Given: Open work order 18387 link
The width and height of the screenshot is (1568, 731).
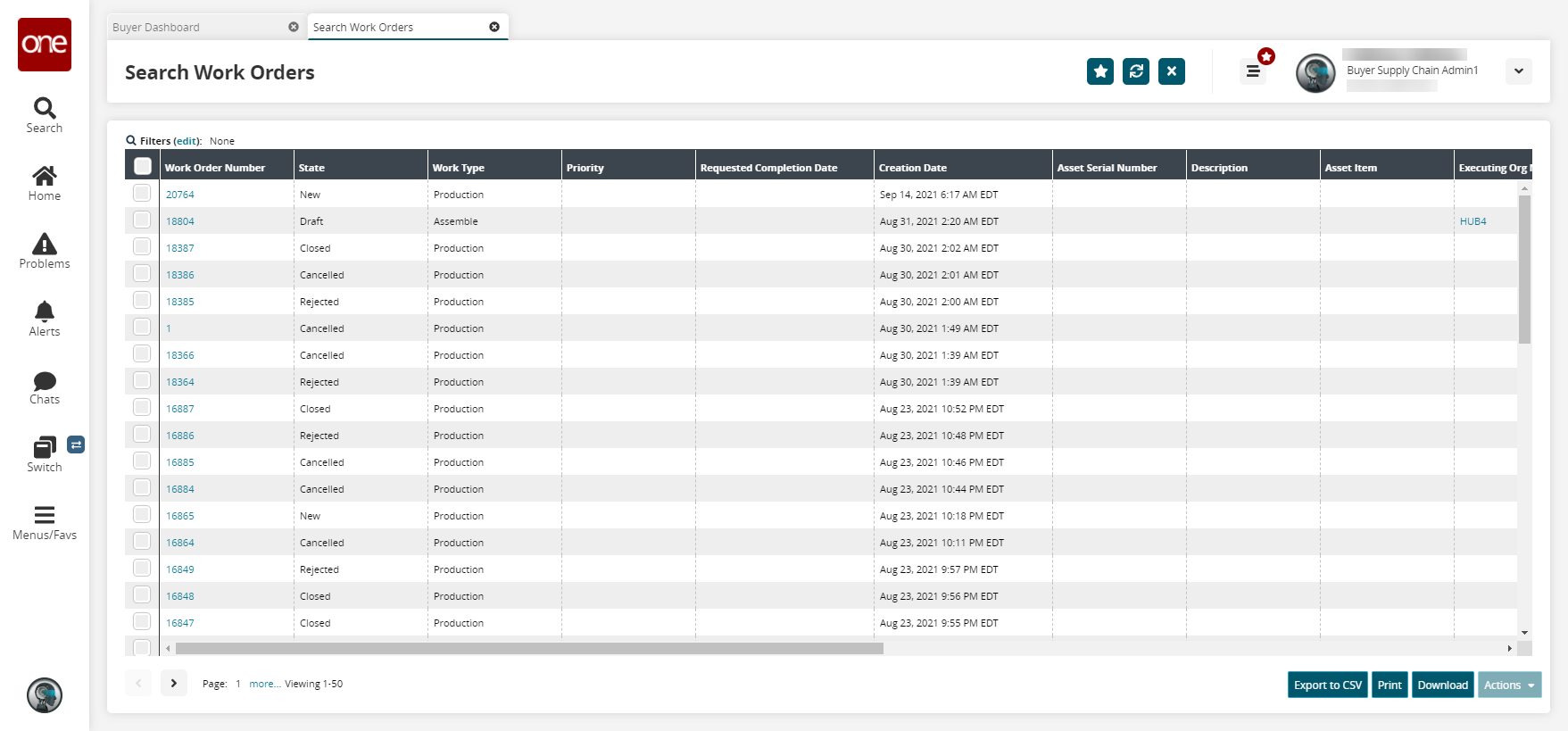Looking at the screenshot, I should pyautogui.click(x=180, y=248).
